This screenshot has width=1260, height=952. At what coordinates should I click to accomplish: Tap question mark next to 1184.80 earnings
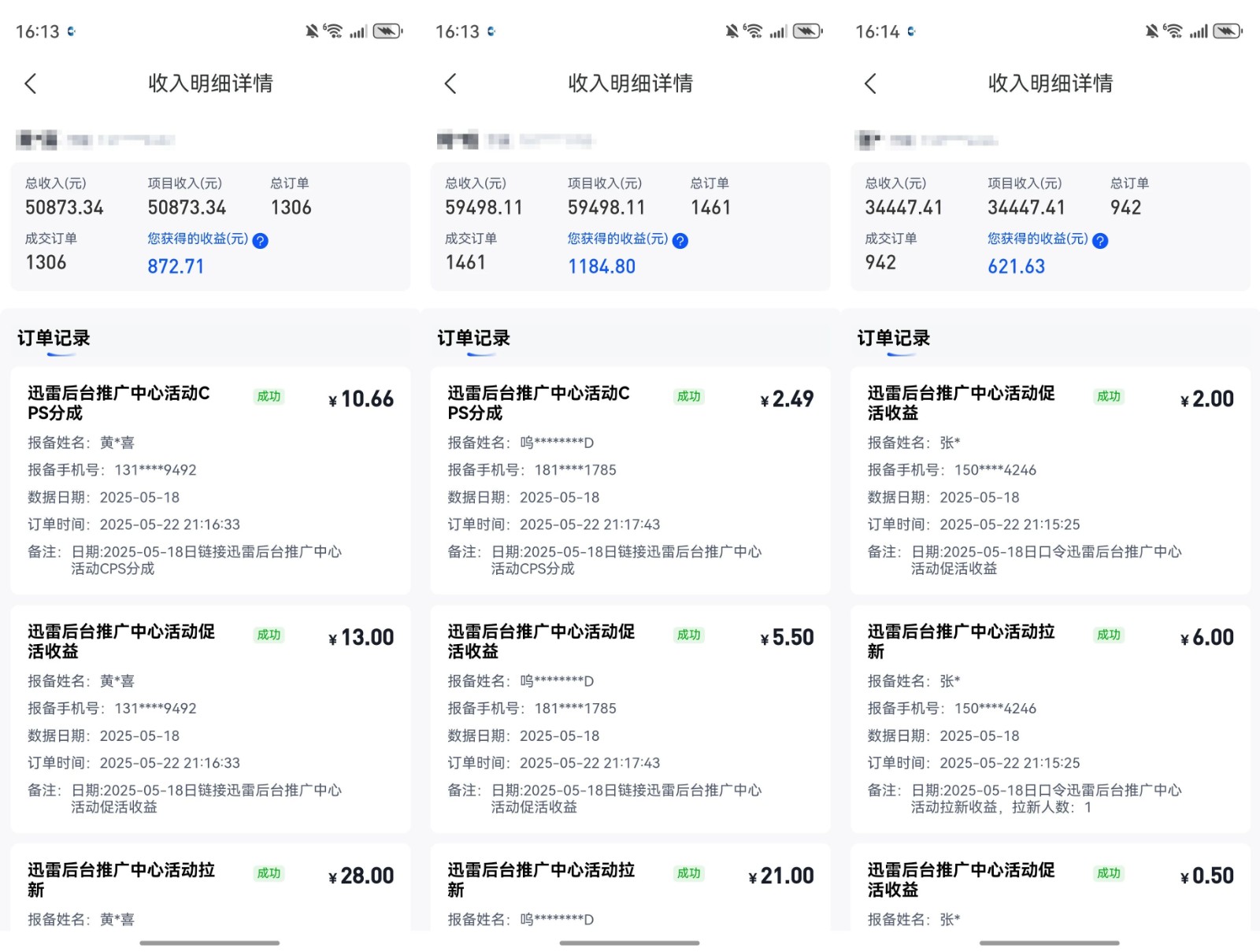pyautogui.click(x=680, y=241)
